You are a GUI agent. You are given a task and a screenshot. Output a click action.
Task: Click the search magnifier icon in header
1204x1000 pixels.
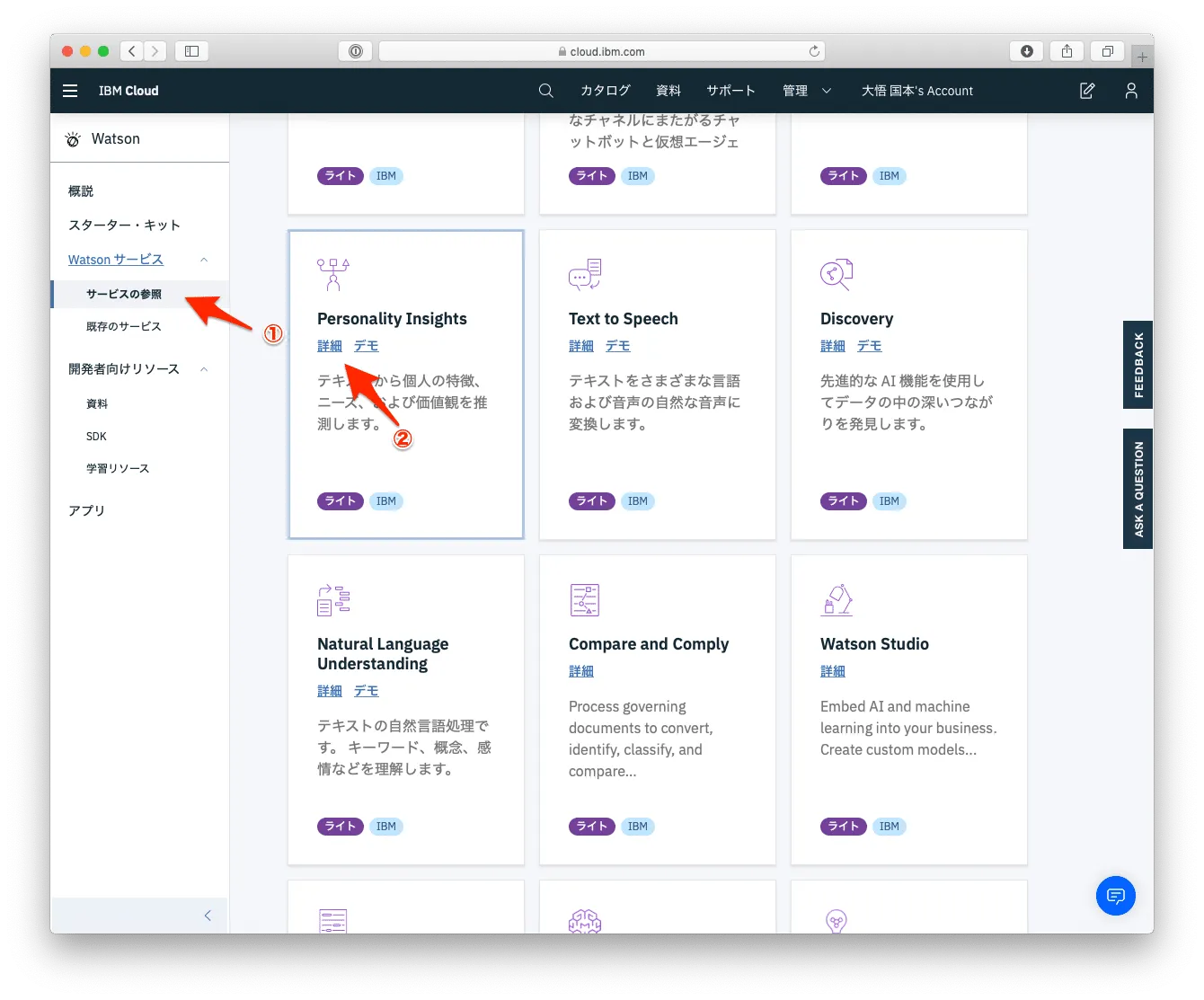(545, 91)
